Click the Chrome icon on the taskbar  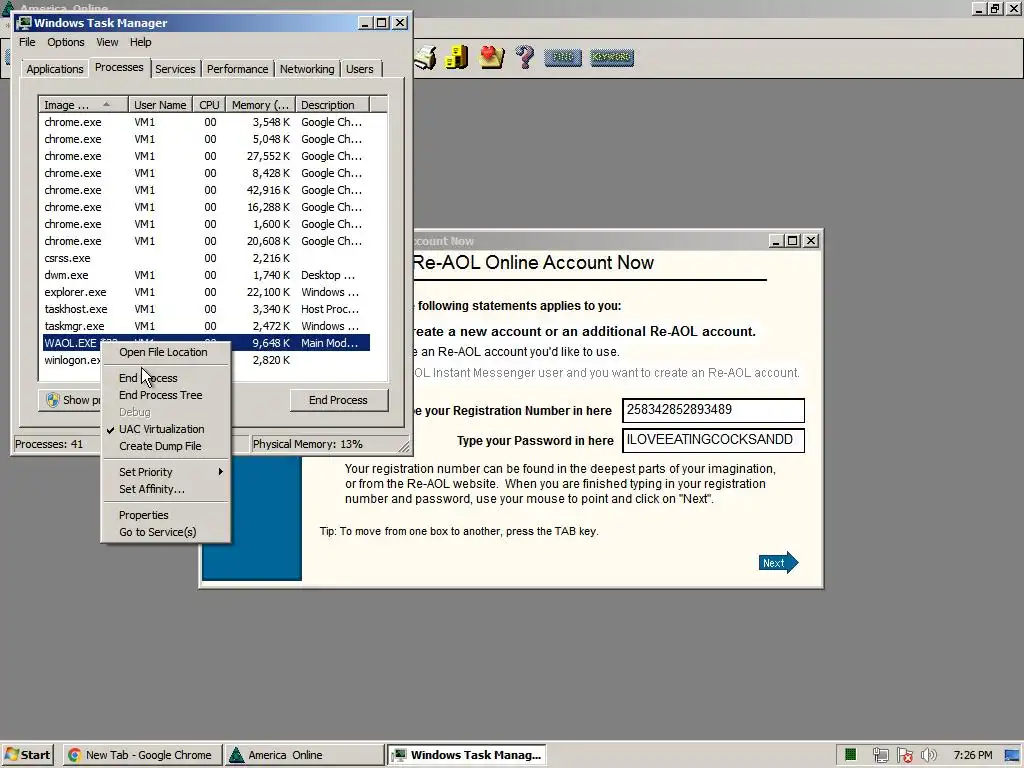[x=74, y=755]
